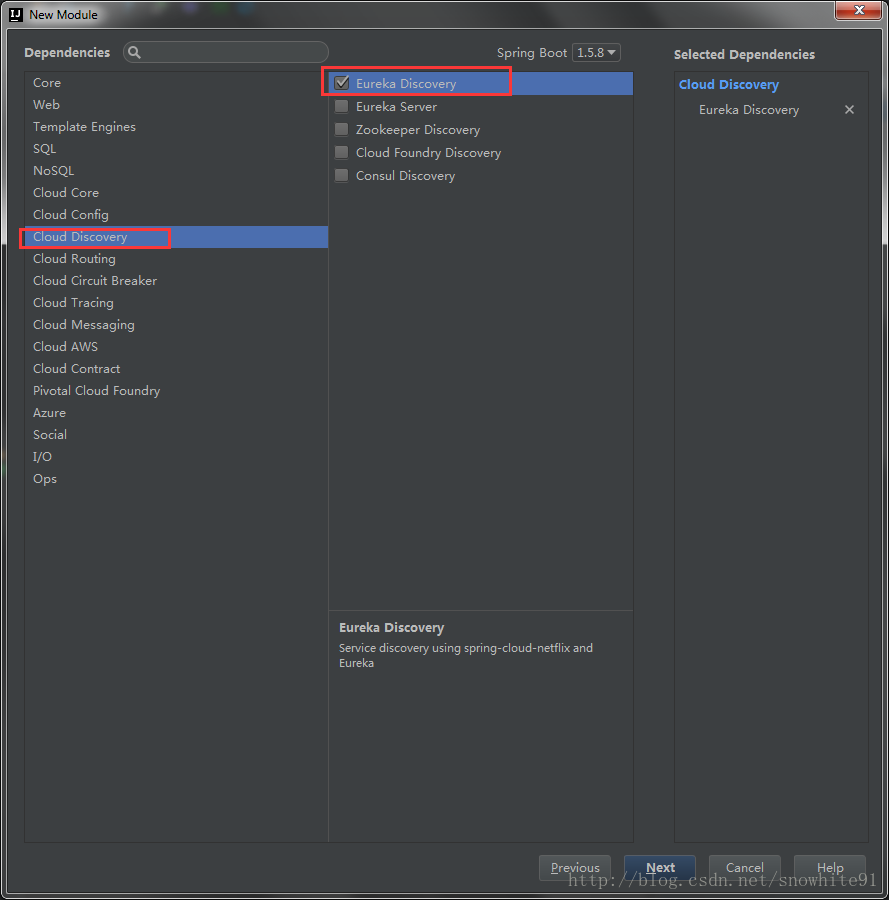Select the Azure category
The image size is (889, 900).
[176, 413]
